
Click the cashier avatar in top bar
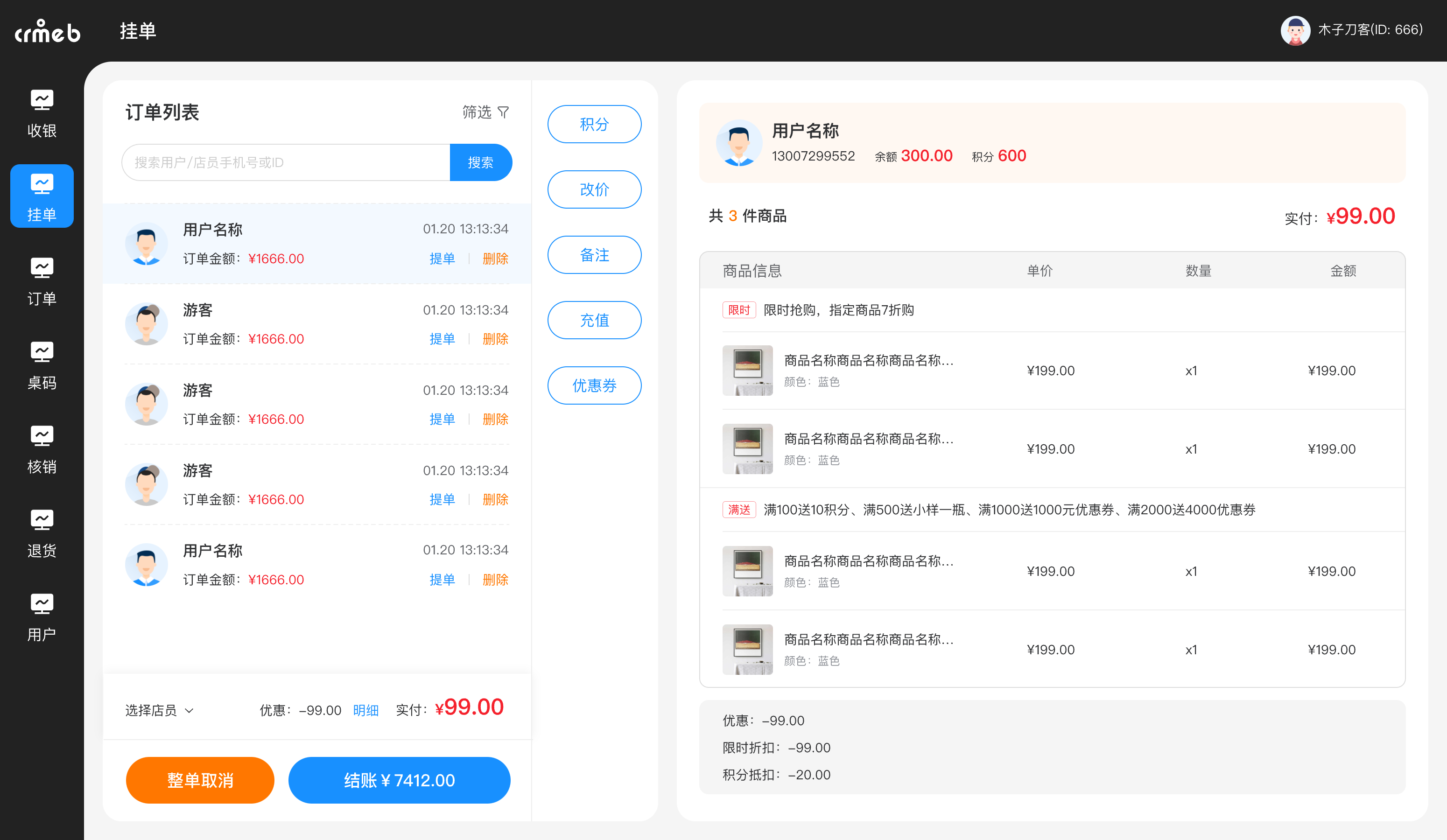[x=1295, y=30]
